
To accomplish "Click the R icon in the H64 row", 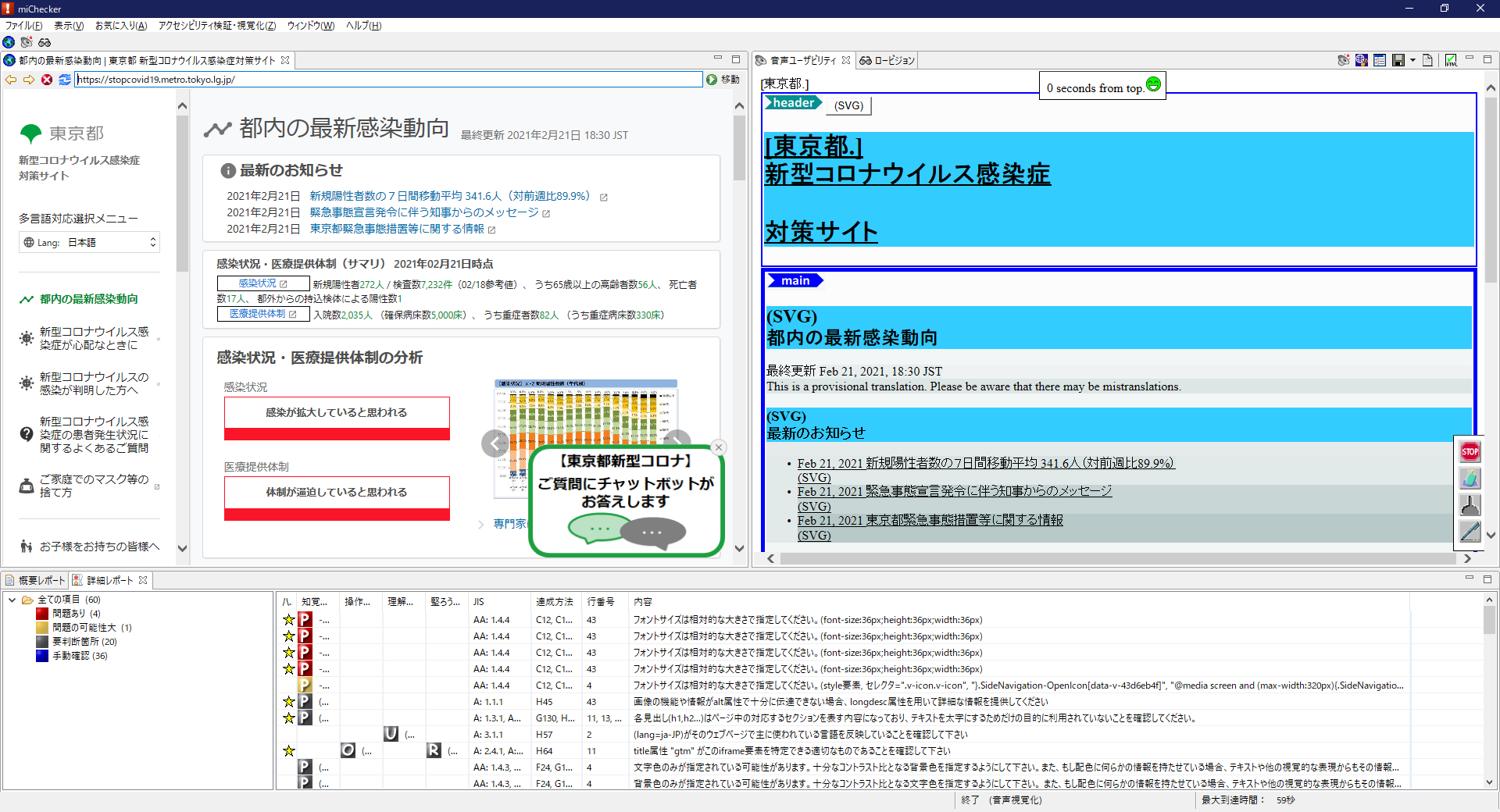I will tap(434, 750).
